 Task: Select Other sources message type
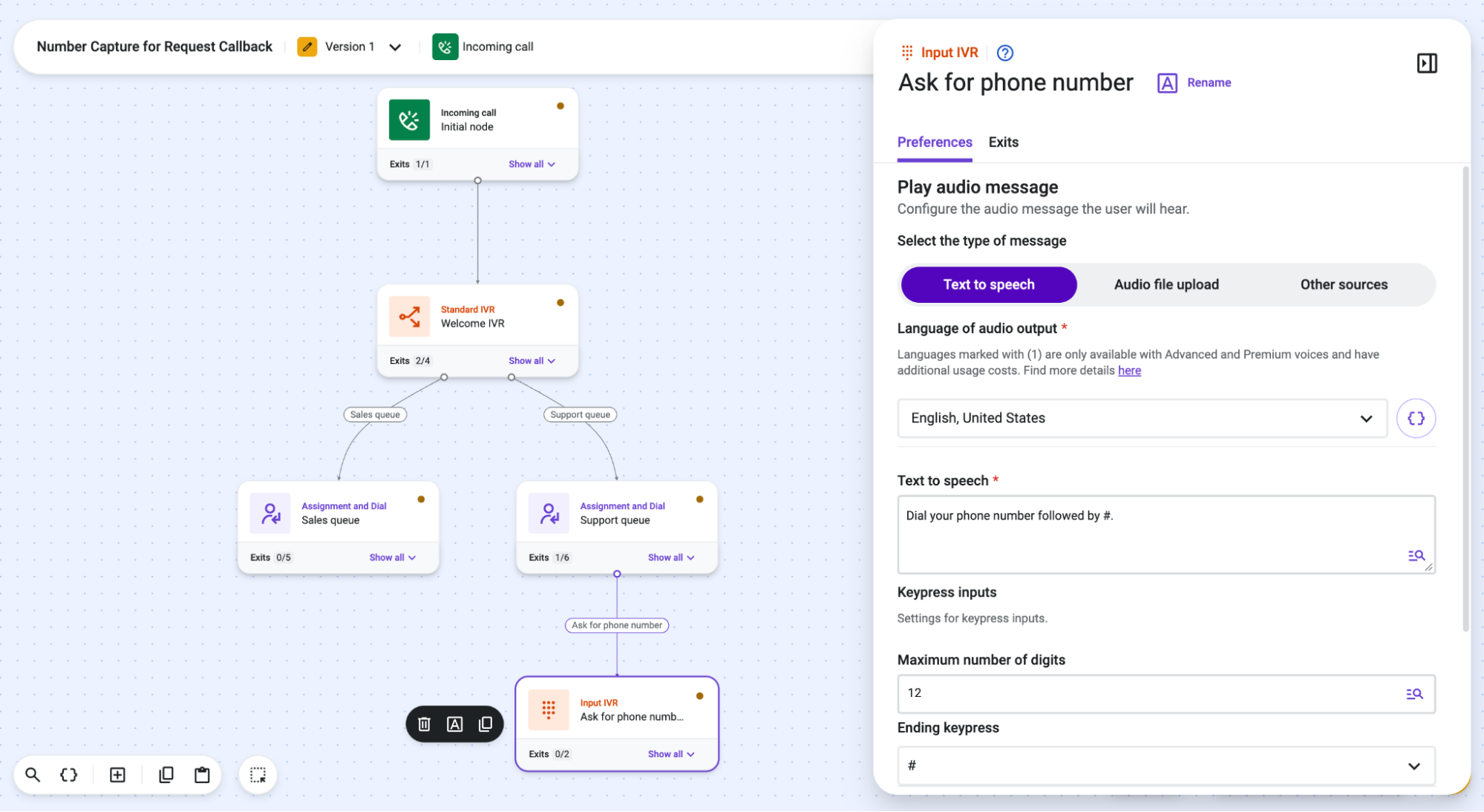pyautogui.click(x=1343, y=284)
